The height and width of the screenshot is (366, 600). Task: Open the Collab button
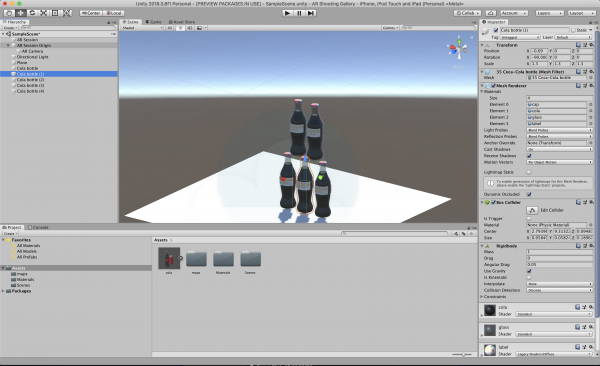pos(467,13)
